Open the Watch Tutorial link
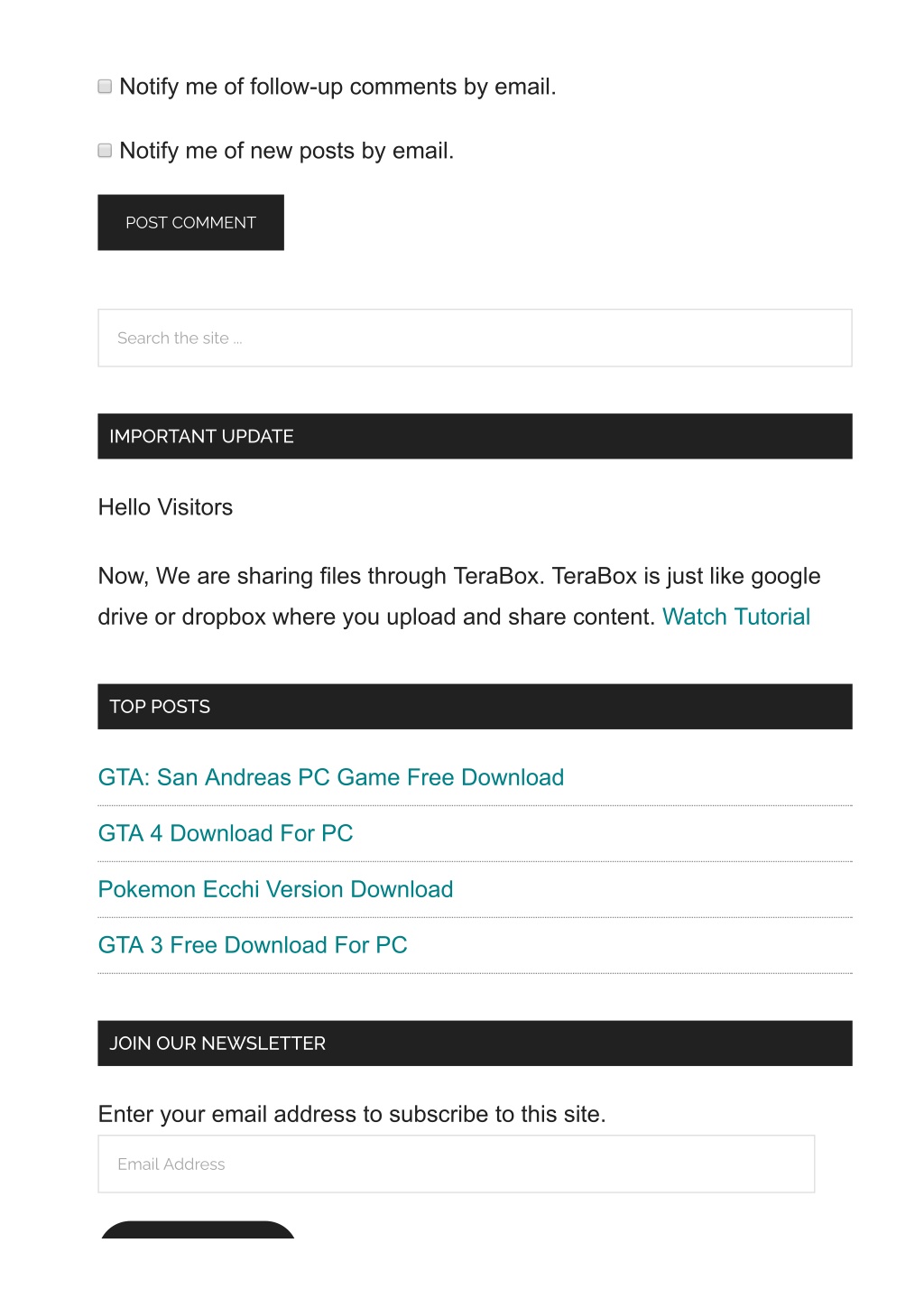 point(736,617)
